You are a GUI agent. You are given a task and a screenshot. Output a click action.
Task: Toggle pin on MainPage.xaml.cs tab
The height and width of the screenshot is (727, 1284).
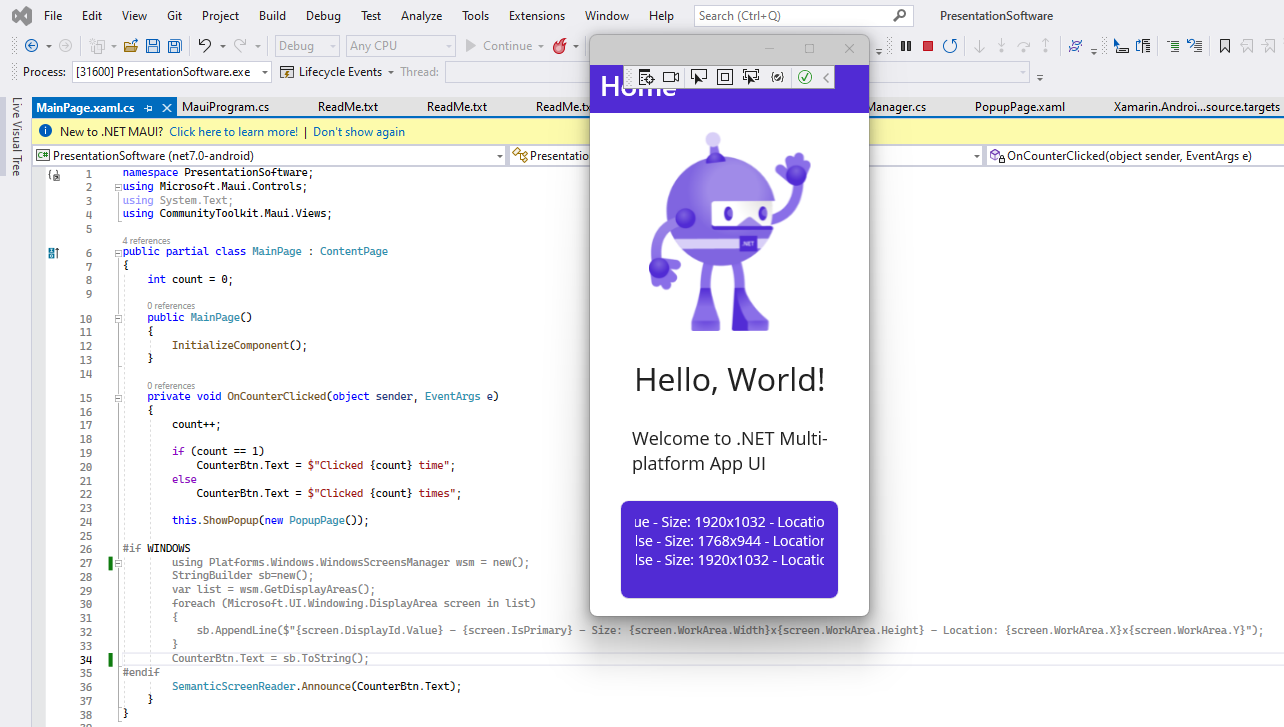tap(148, 107)
